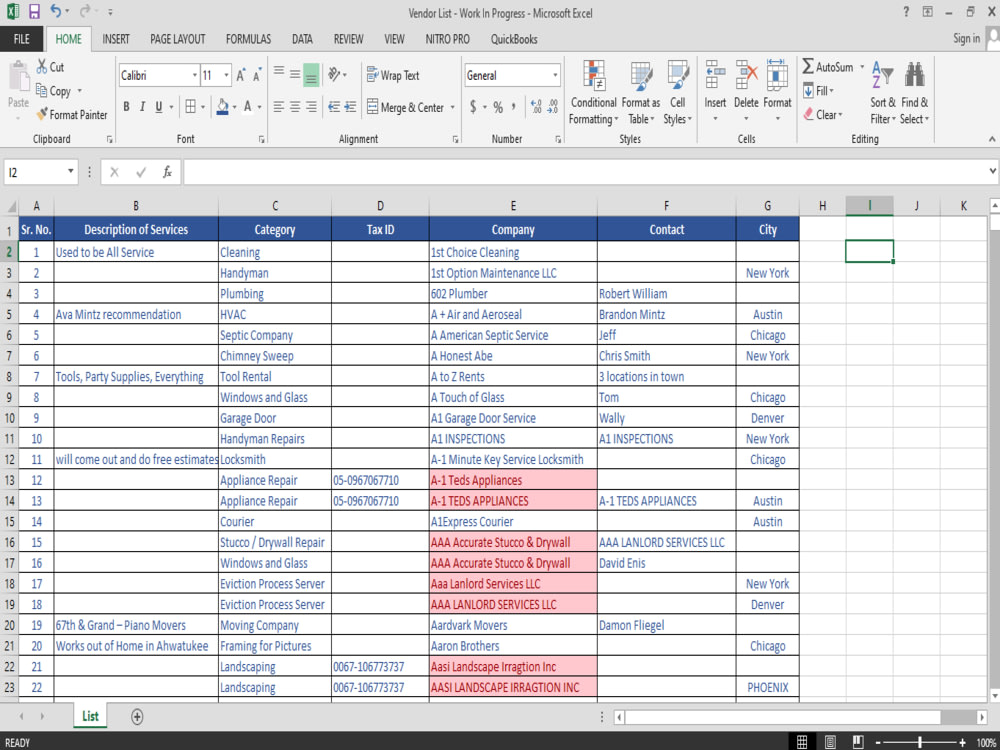The height and width of the screenshot is (750, 1000).
Task: Decrease font size with small A icon
Action: click(257, 75)
